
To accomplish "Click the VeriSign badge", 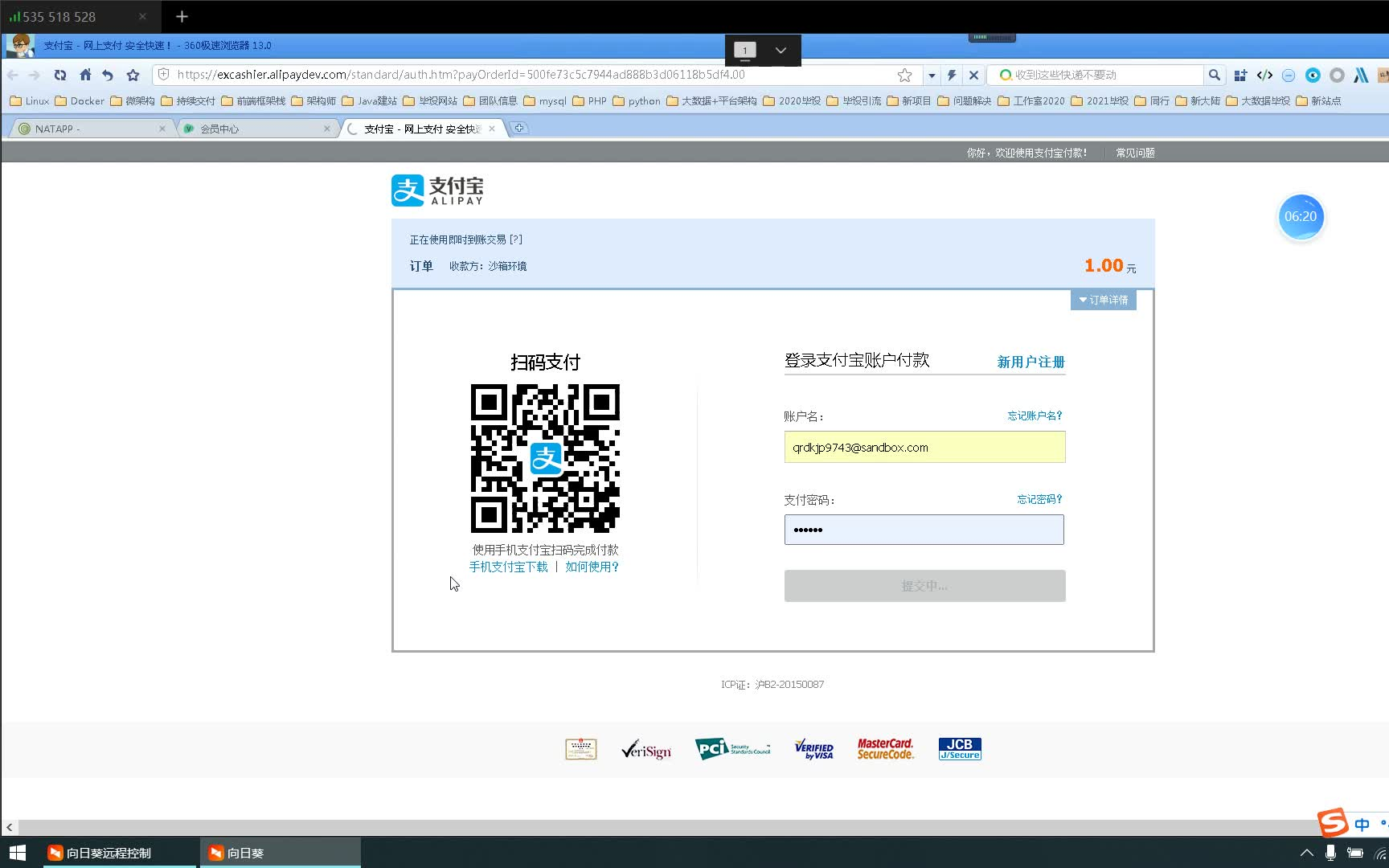I will click(646, 750).
